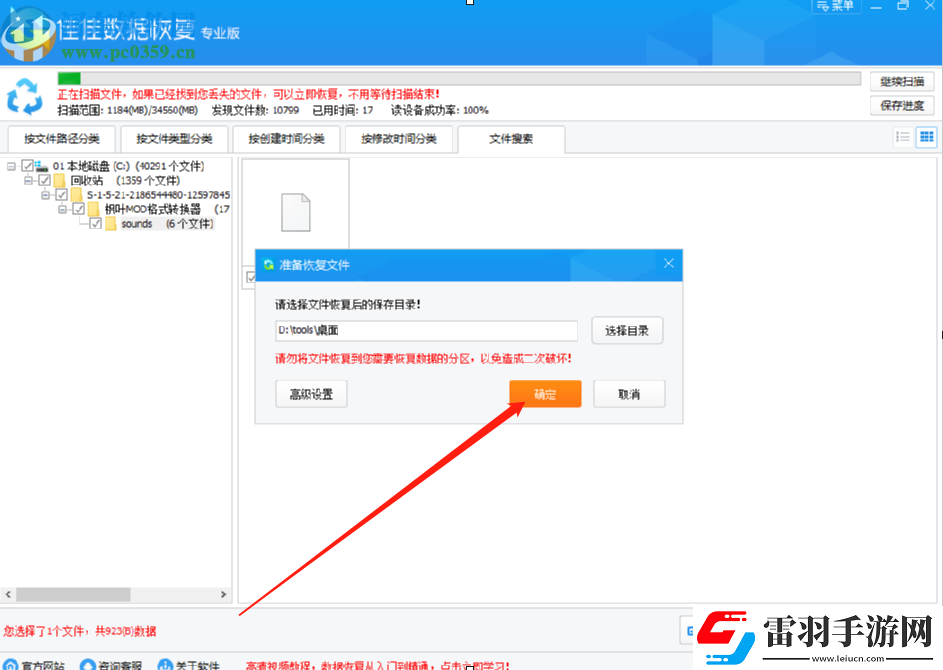Open 关于软件 link
The image size is (943, 670).
[x=197, y=665]
